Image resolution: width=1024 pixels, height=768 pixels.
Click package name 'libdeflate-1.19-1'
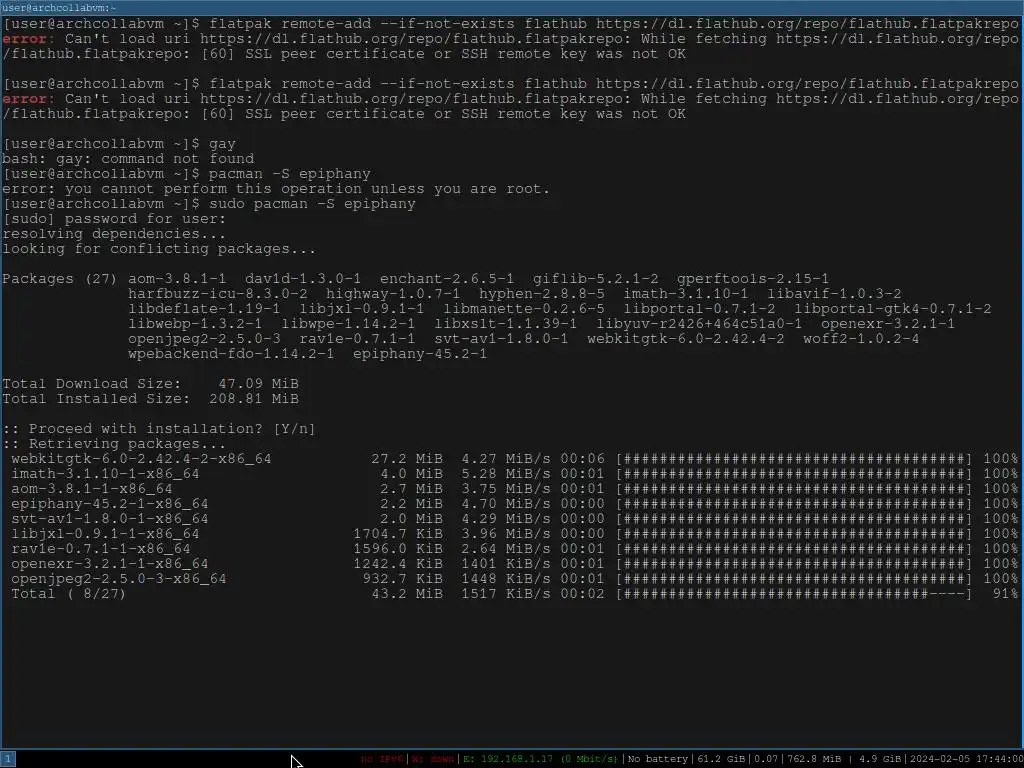pos(204,309)
